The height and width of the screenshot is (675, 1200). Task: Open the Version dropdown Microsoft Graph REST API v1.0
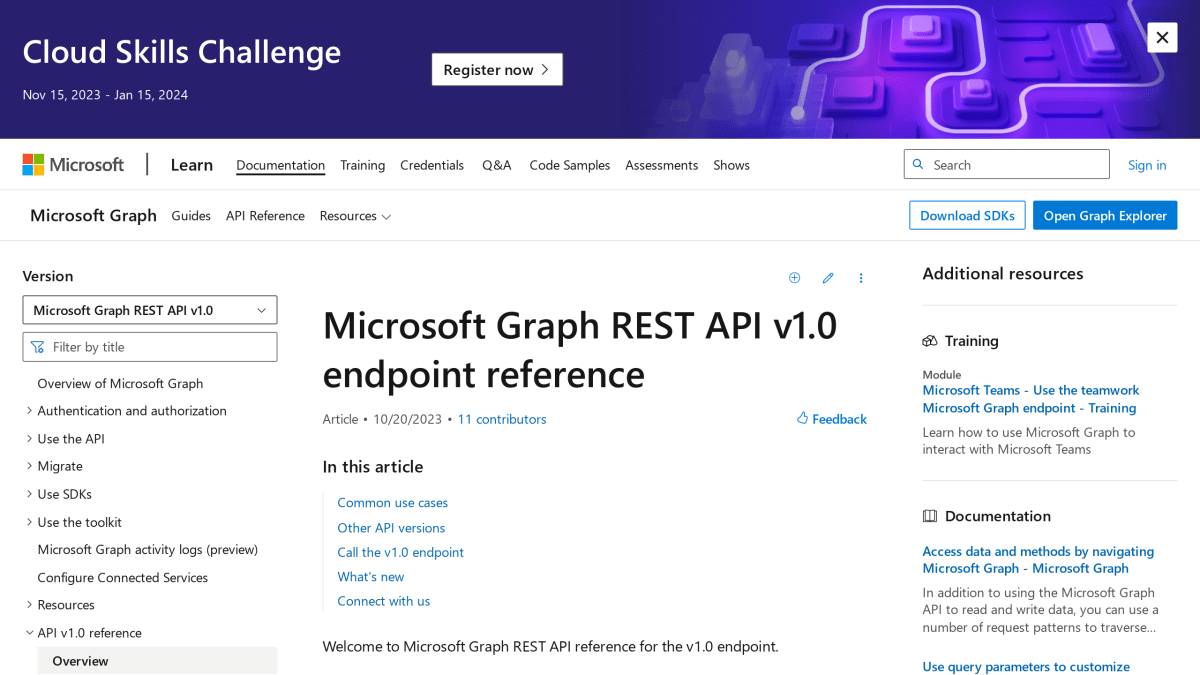(150, 310)
